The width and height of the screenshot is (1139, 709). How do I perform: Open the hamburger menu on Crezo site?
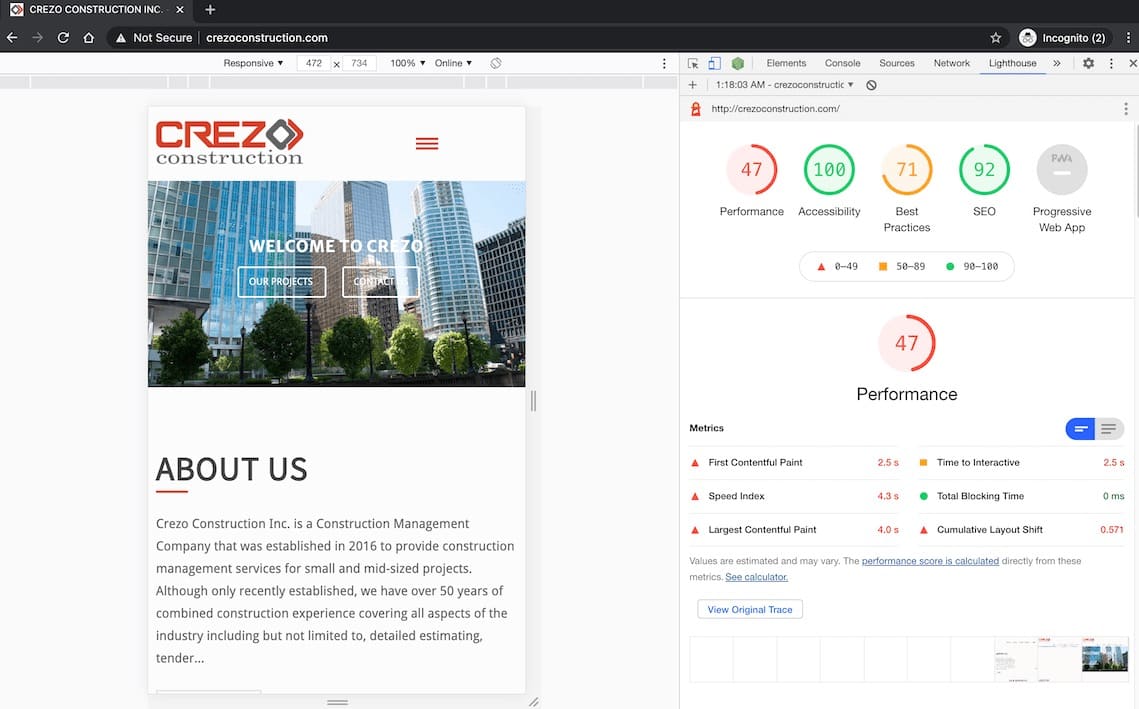427,144
